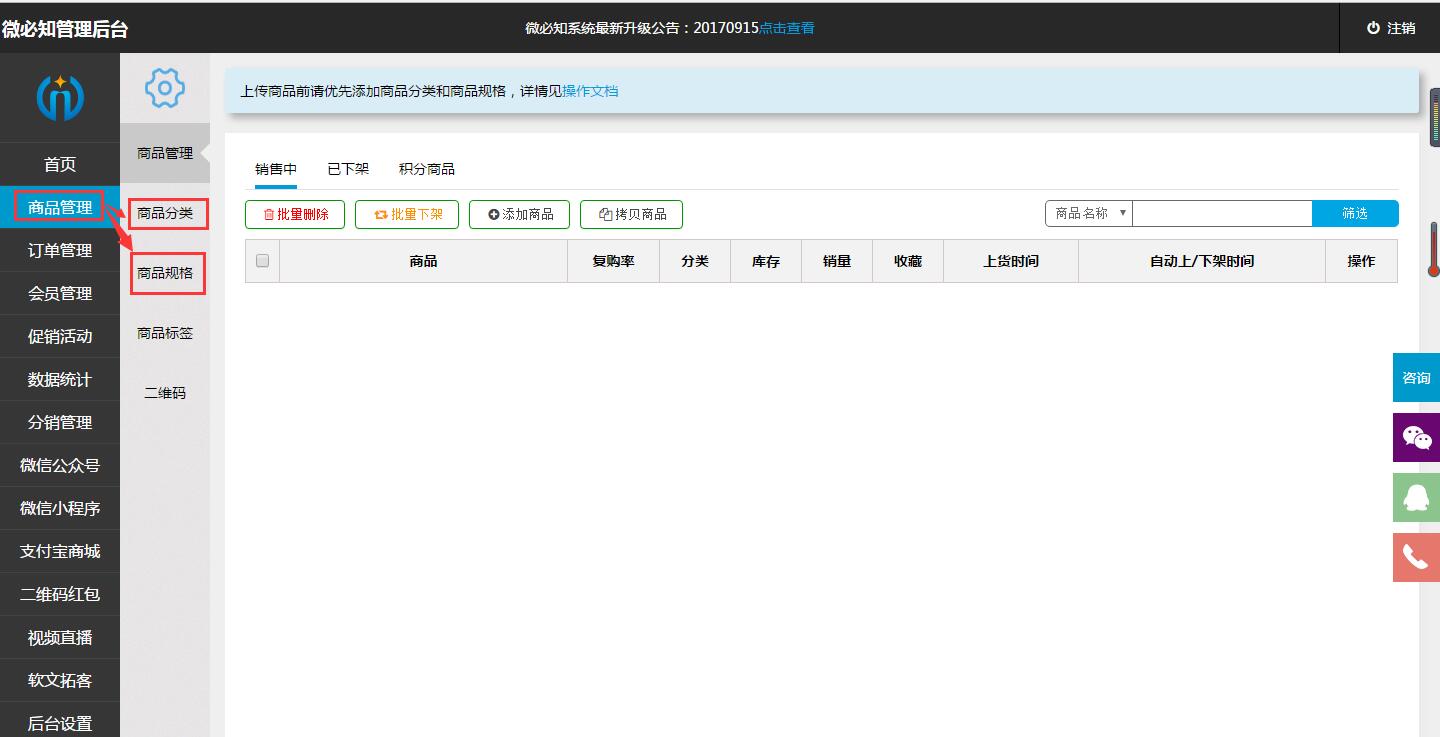Open the 咨询 consultation panel icon
This screenshot has height=737, width=1440.
pos(1416,377)
